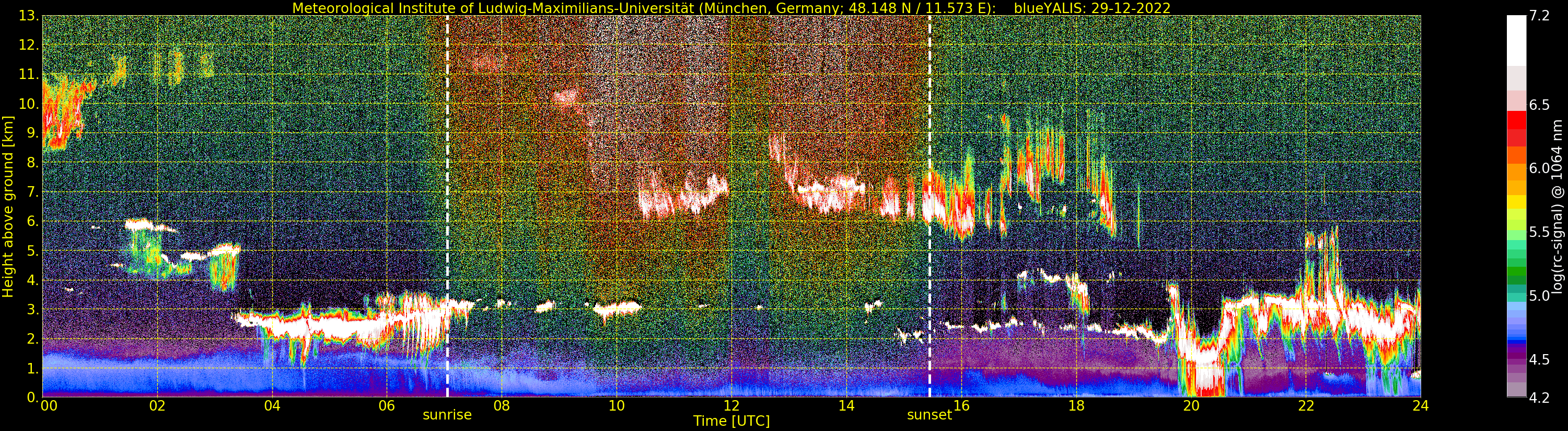
Task: Click the time axis tick label '24'
Action: [x=1421, y=406]
